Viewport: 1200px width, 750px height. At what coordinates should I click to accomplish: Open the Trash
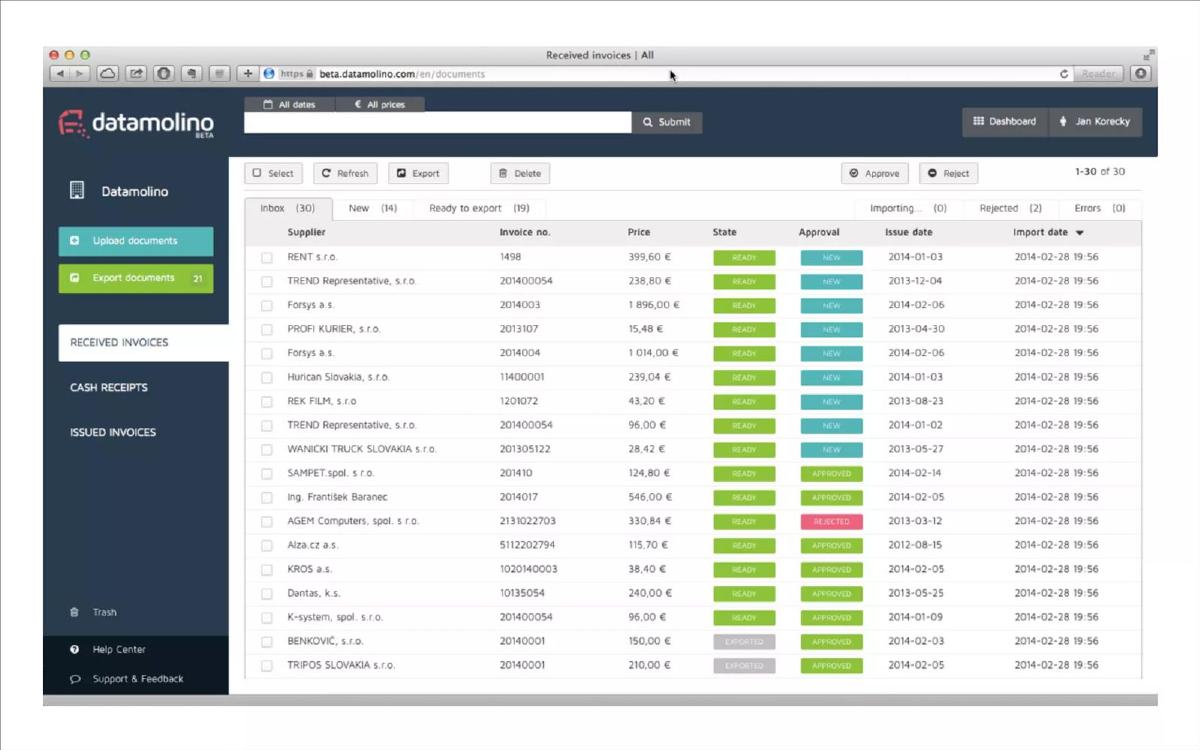(94, 612)
